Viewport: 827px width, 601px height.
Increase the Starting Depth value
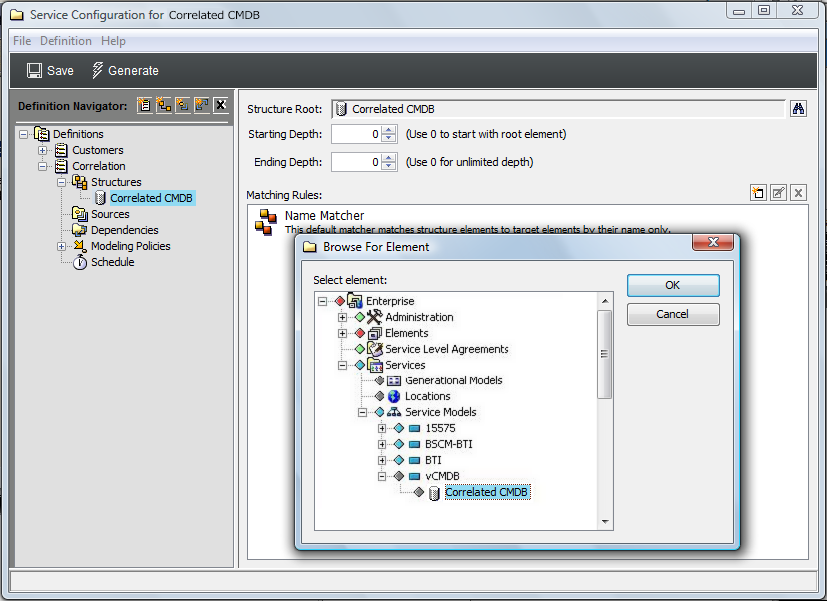point(389,130)
